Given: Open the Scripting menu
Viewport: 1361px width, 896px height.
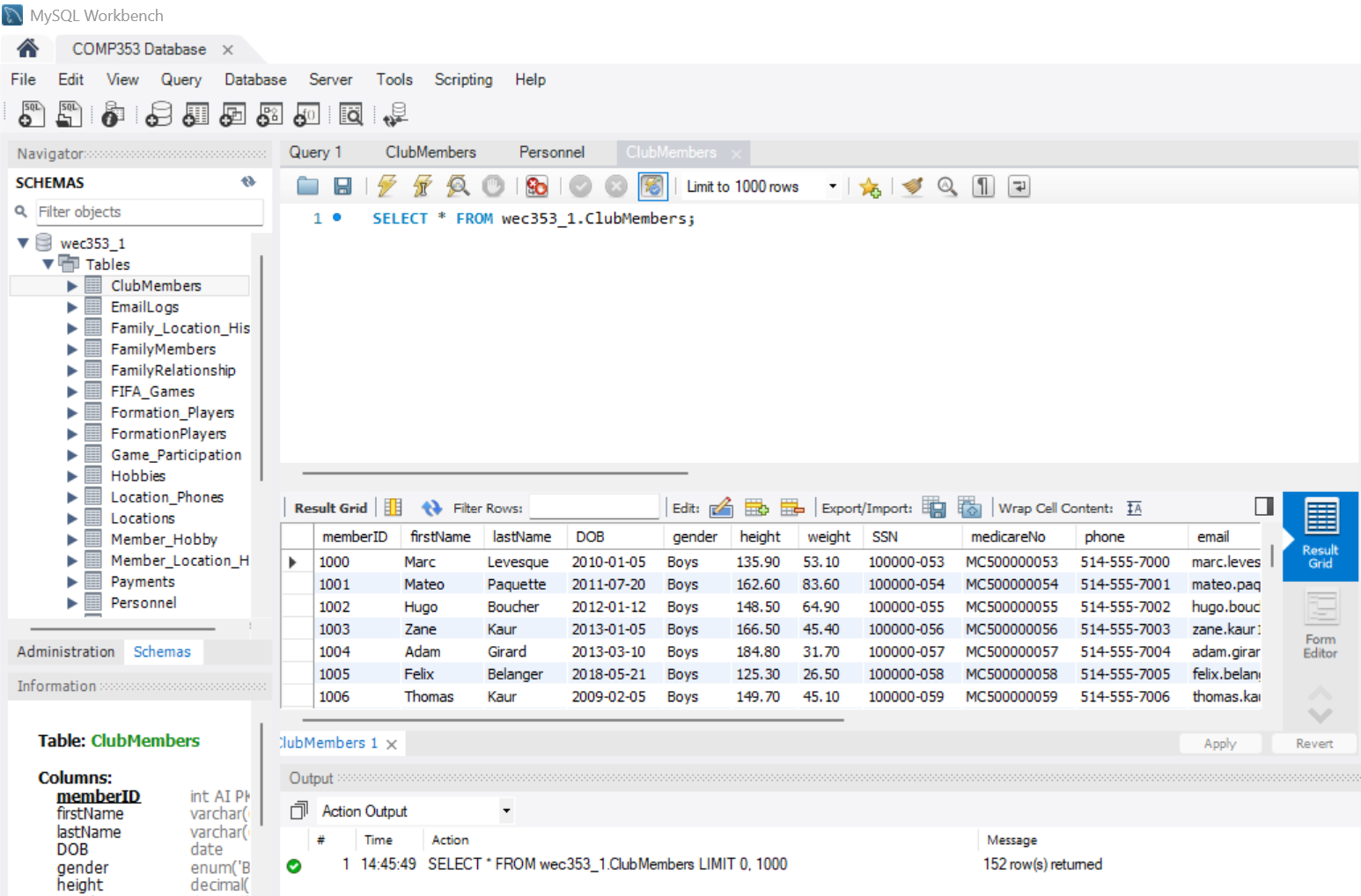Looking at the screenshot, I should click(463, 79).
